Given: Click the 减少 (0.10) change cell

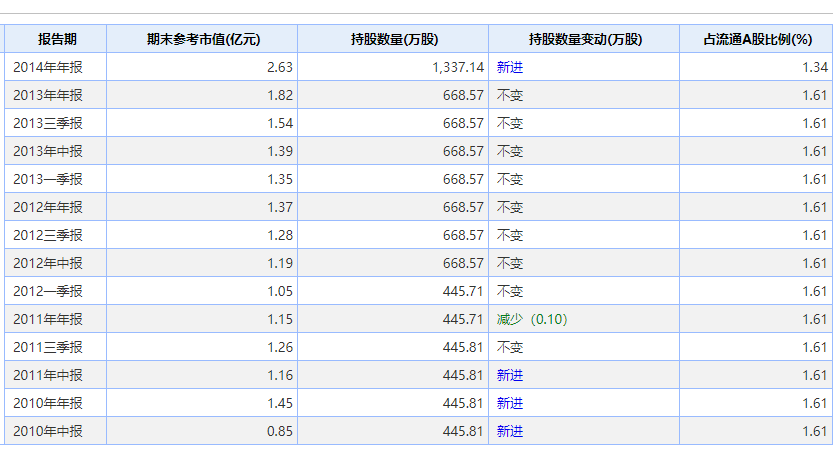Looking at the screenshot, I should pos(584,319).
